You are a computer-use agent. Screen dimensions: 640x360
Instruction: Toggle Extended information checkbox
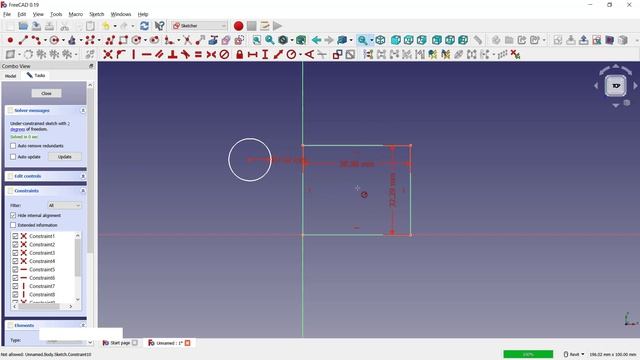[13, 225]
